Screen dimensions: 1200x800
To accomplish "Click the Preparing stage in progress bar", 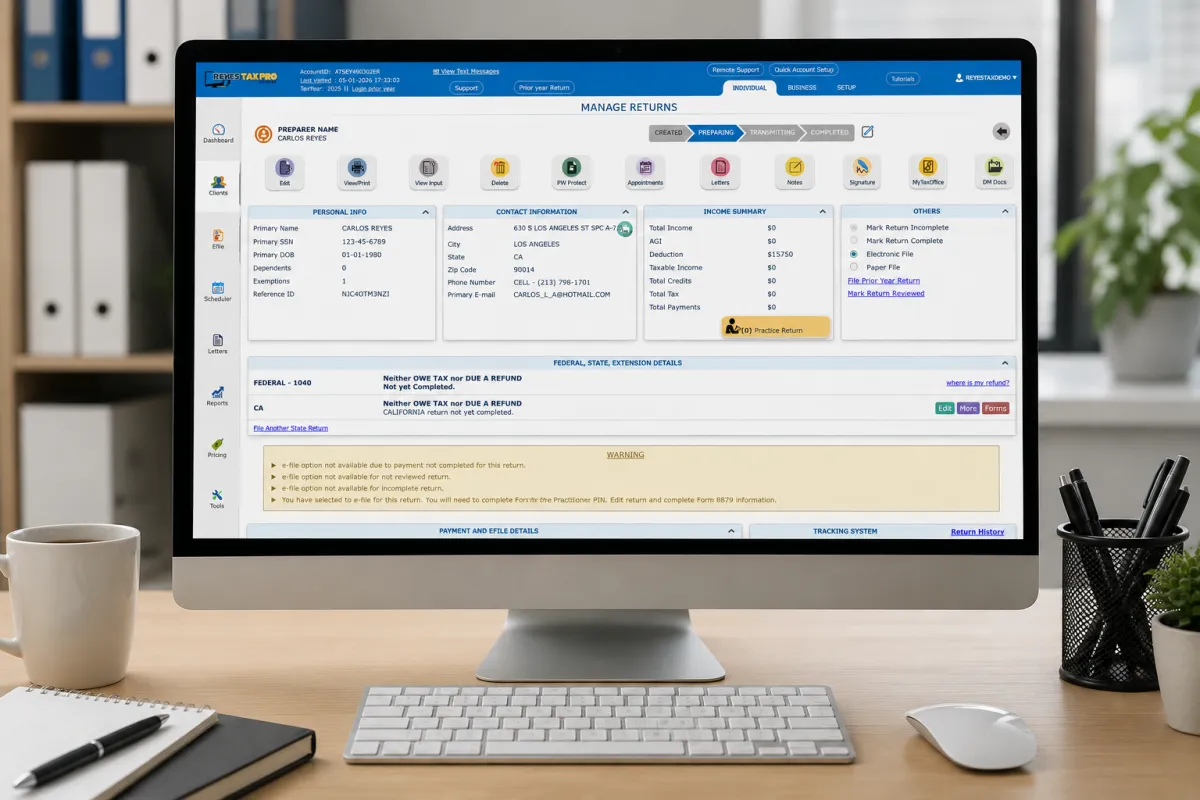I will coord(715,132).
